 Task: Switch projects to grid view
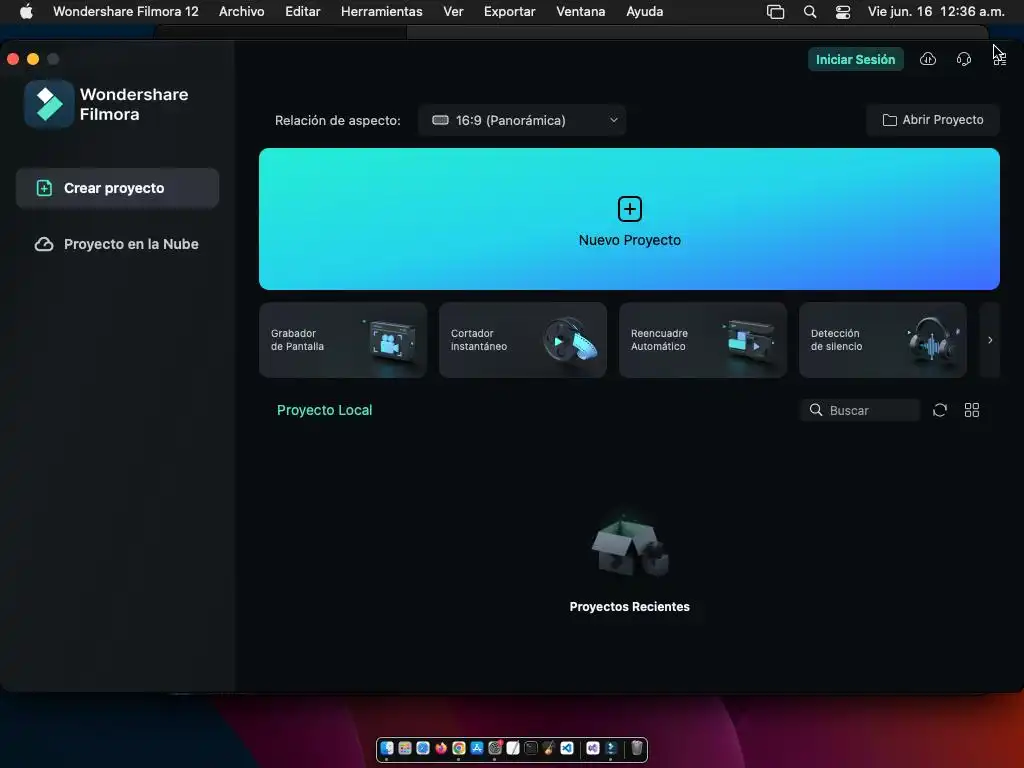[972, 410]
